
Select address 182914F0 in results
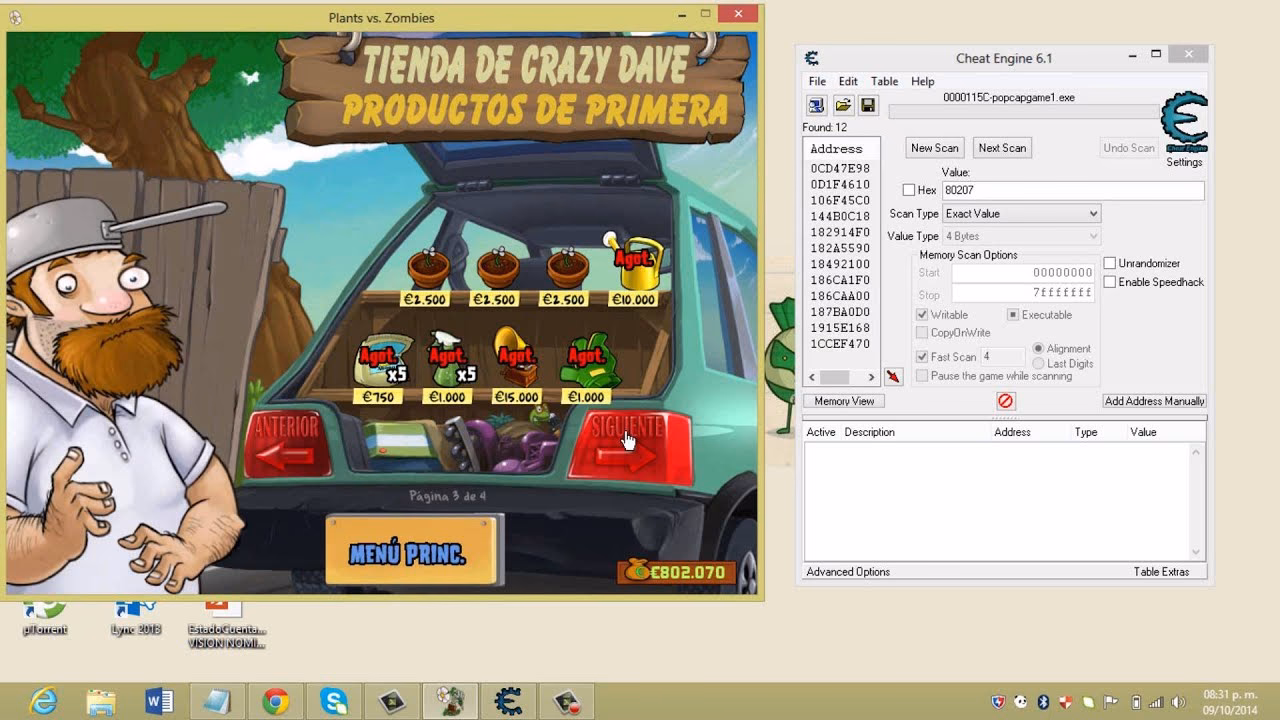(x=840, y=232)
